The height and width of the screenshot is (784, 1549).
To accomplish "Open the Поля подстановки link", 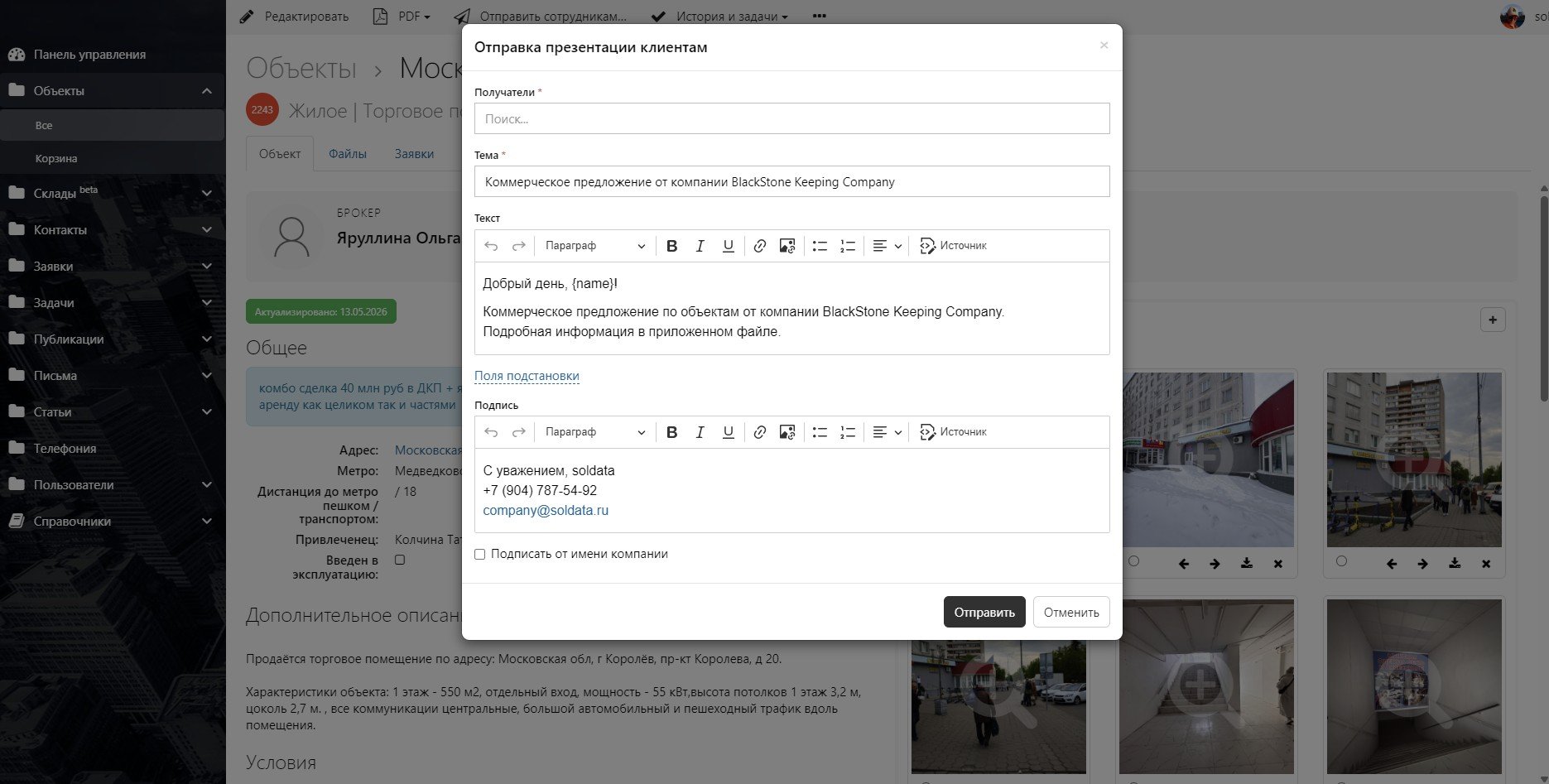I will 527,376.
